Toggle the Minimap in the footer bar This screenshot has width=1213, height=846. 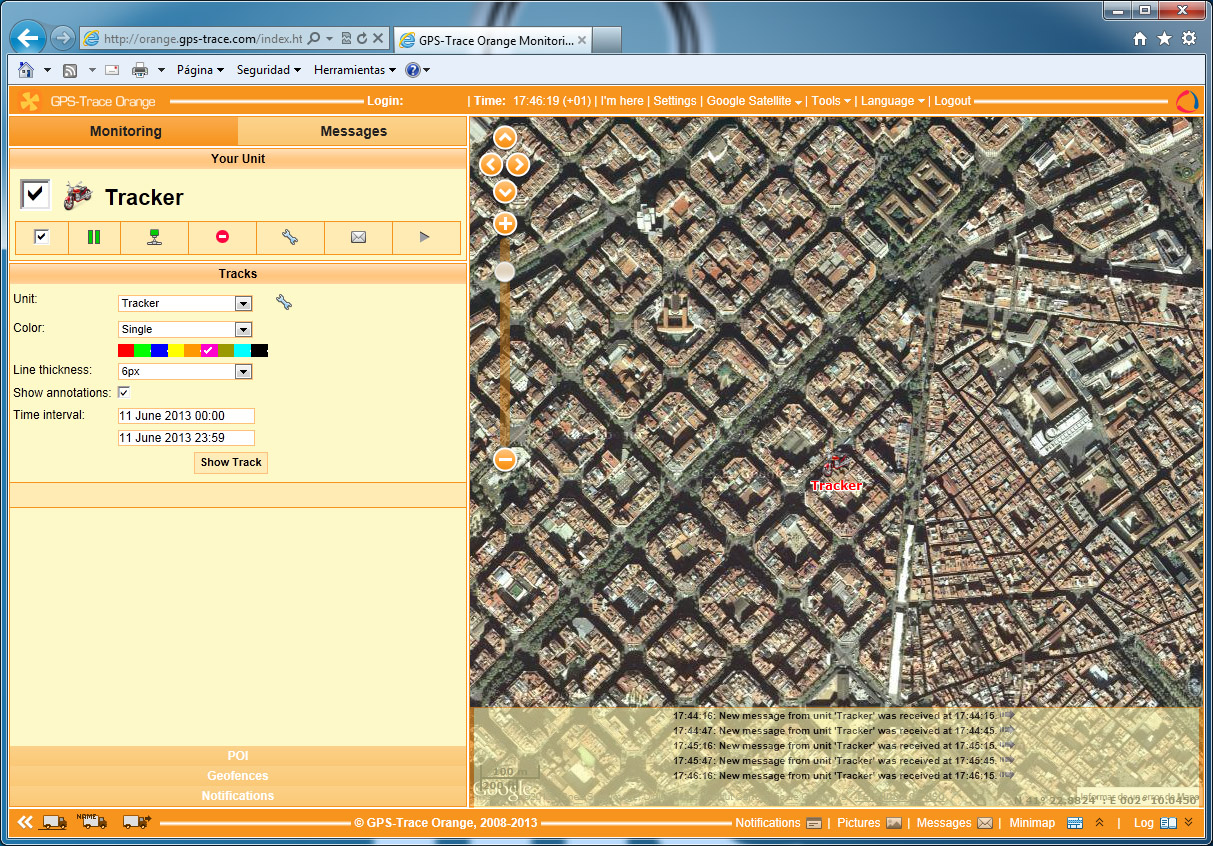click(x=1046, y=823)
